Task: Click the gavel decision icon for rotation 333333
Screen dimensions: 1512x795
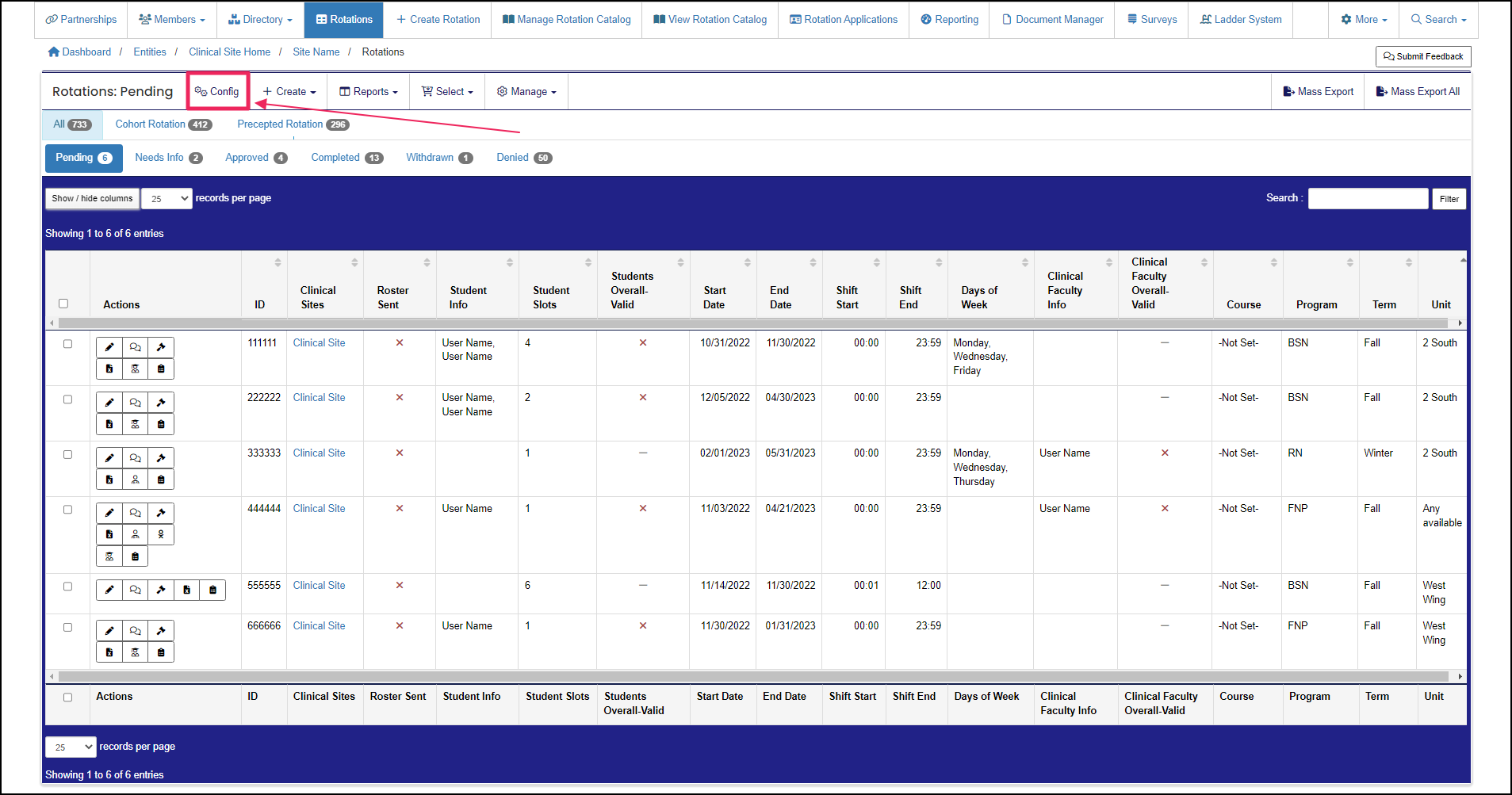Action: [161, 457]
